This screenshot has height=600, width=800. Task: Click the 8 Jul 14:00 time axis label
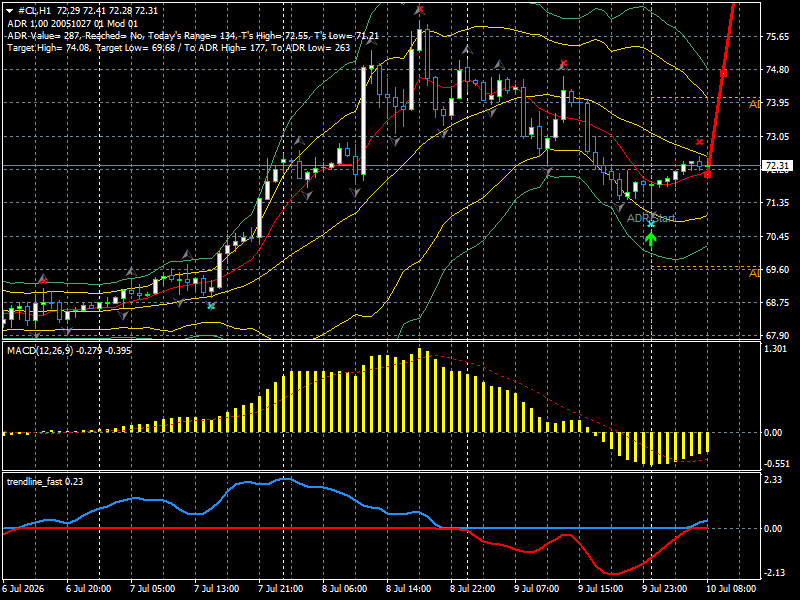(409, 589)
